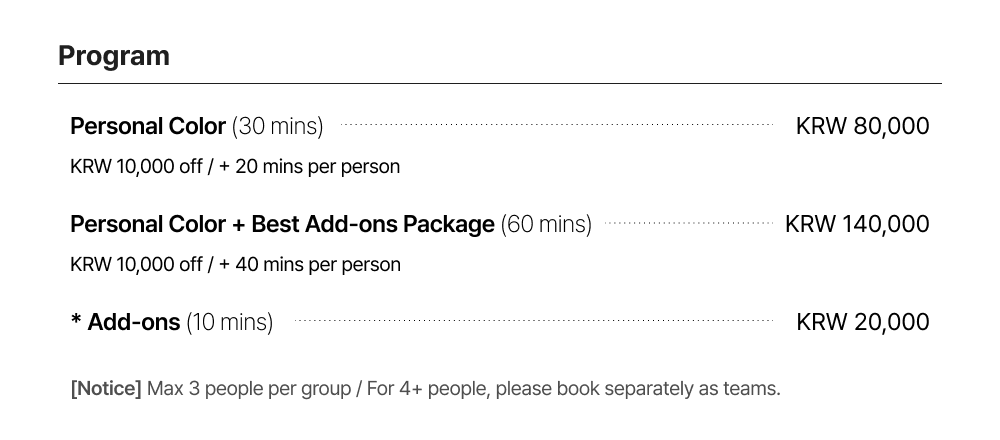Click the '+ 40 mins per person' note
Screen dimensions: 1000x440
pos(309,265)
